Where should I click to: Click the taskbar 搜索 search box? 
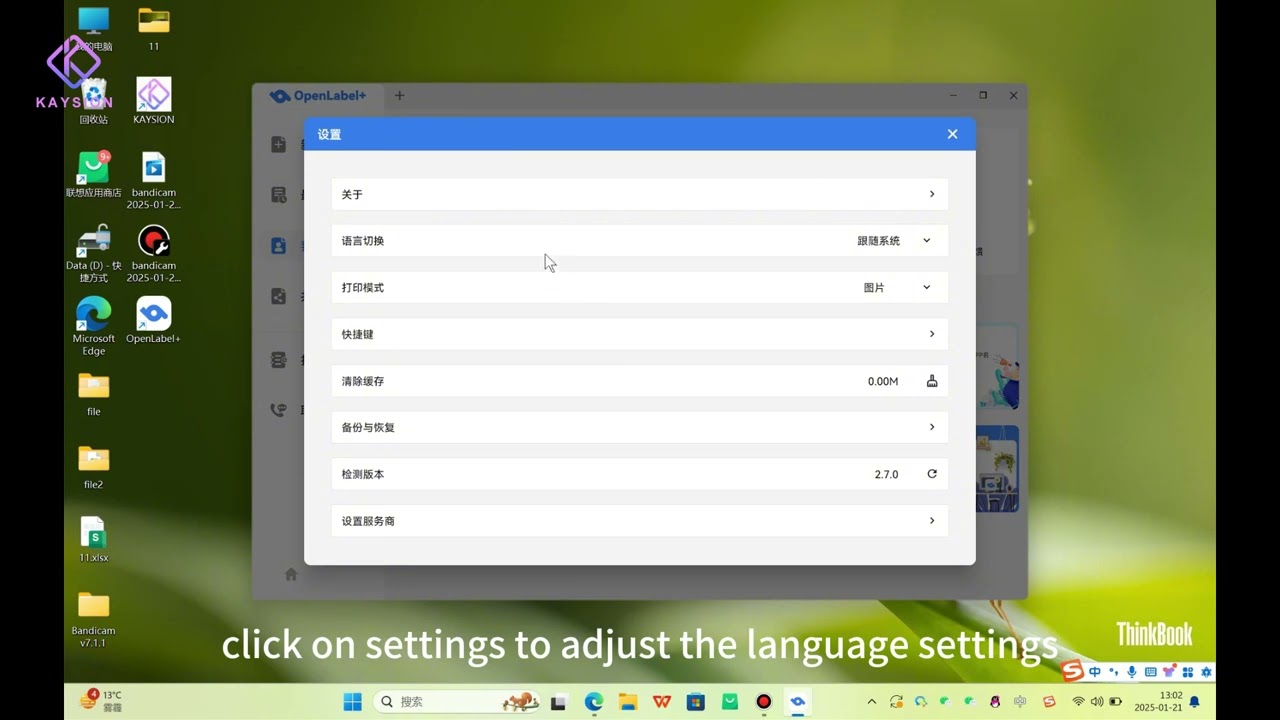(456, 702)
